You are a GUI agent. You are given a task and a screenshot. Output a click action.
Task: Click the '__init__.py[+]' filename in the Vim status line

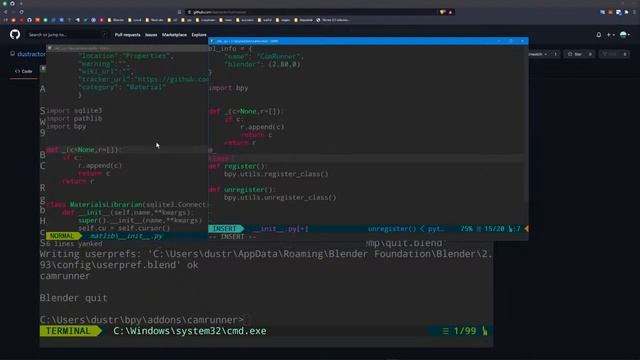280,229
